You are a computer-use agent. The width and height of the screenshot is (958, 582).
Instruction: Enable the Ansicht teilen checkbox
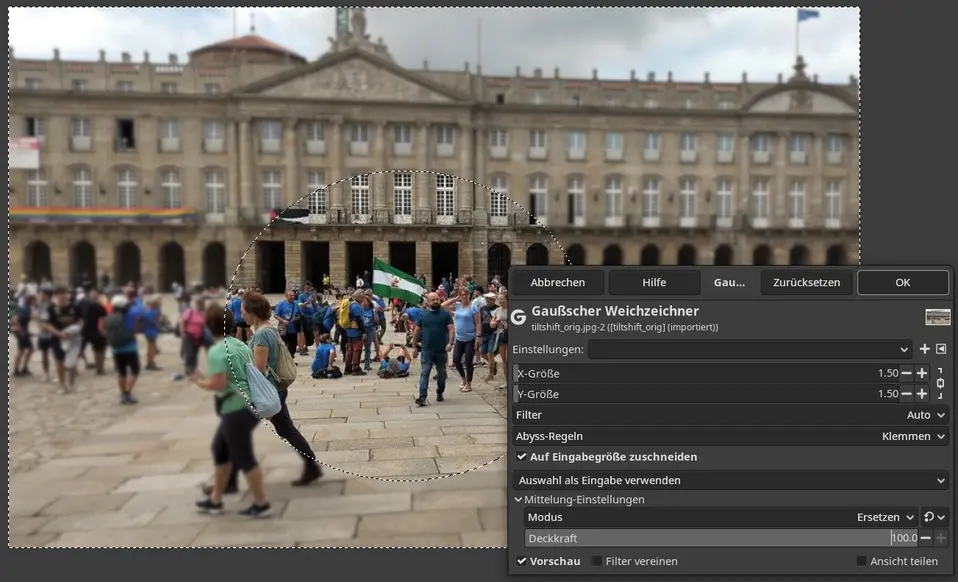pos(861,561)
